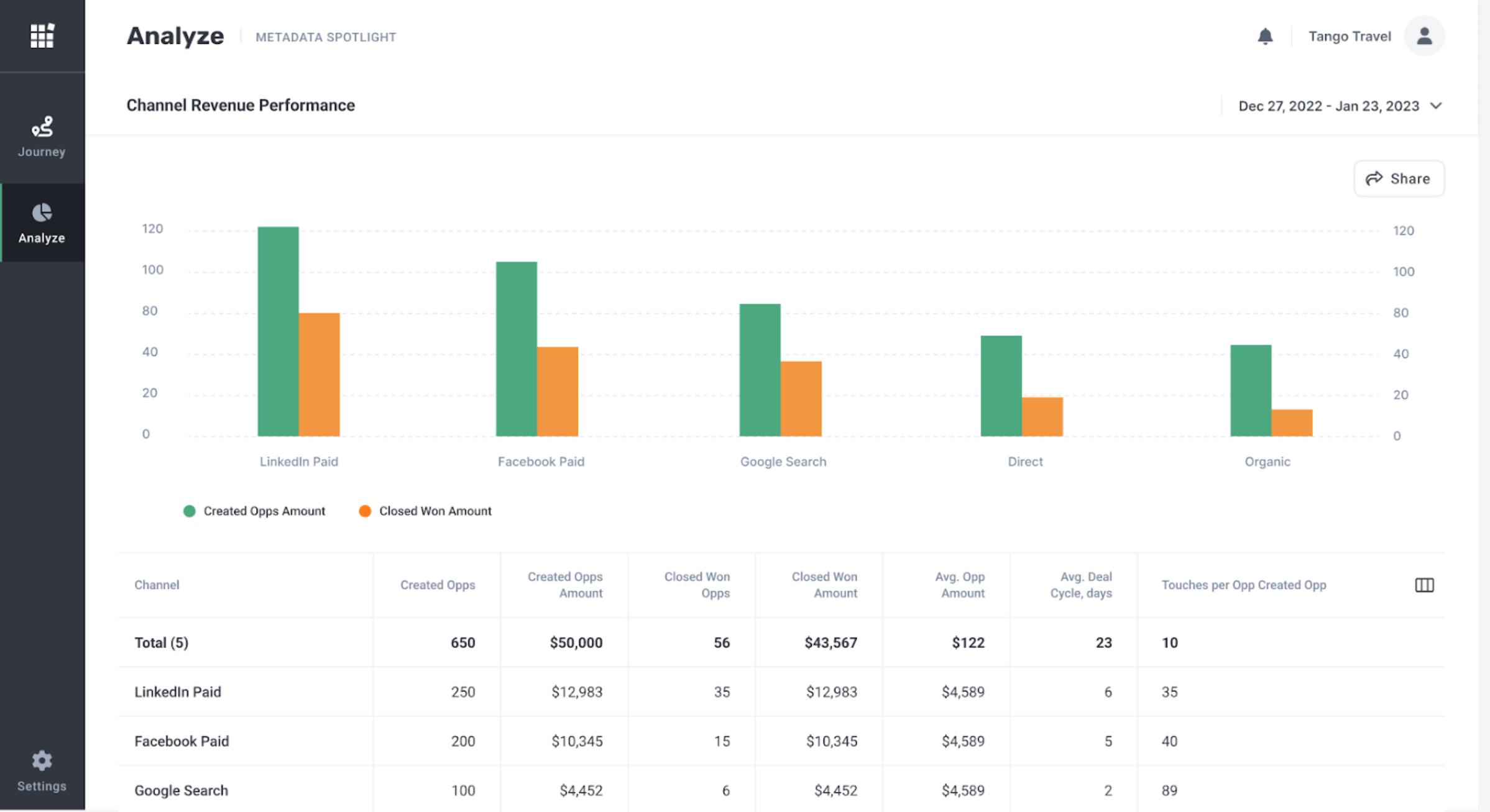Click the green LinkedIn Paid bar

click(x=278, y=331)
